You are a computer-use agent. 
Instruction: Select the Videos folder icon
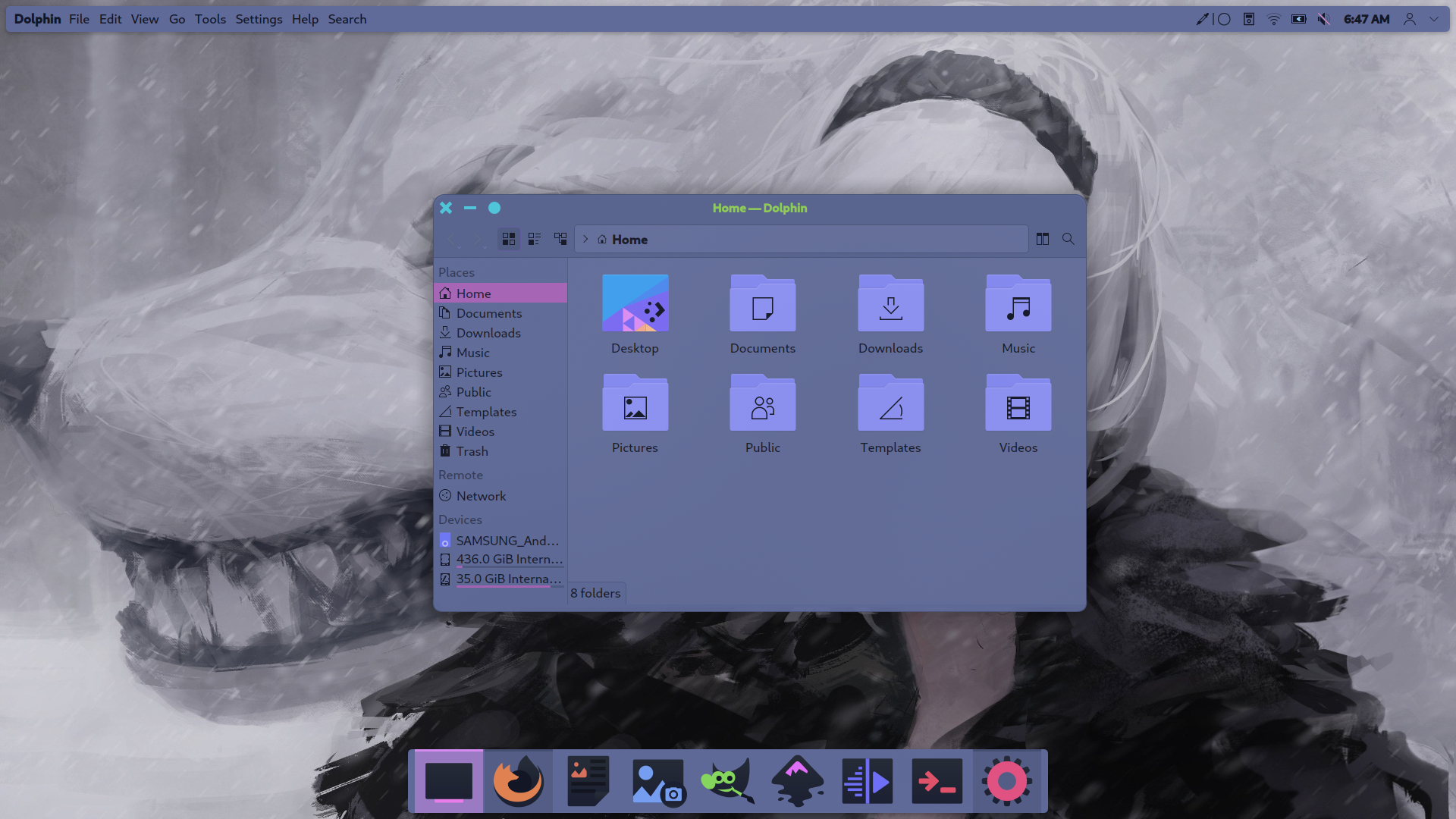pyautogui.click(x=1018, y=403)
